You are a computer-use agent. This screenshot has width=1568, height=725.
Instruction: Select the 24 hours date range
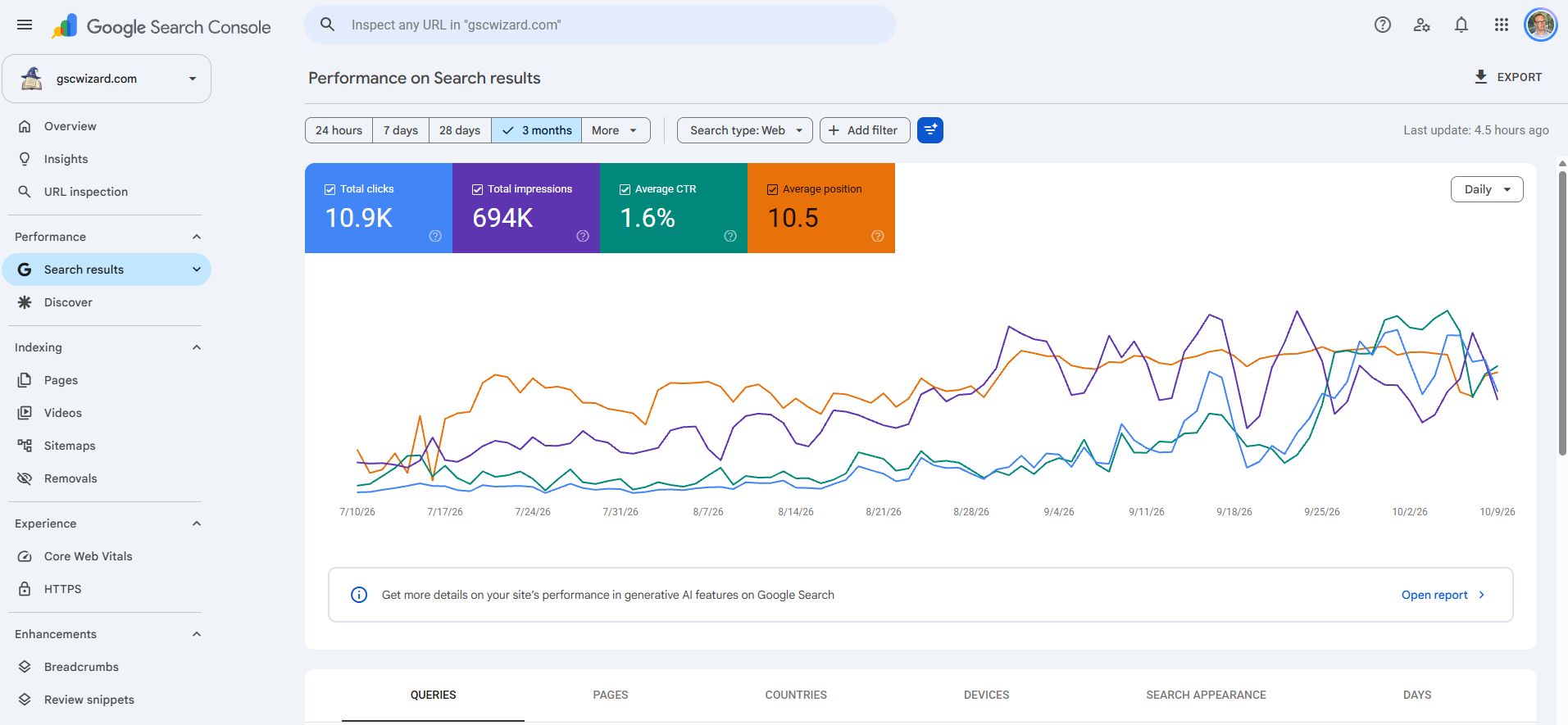click(x=339, y=130)
